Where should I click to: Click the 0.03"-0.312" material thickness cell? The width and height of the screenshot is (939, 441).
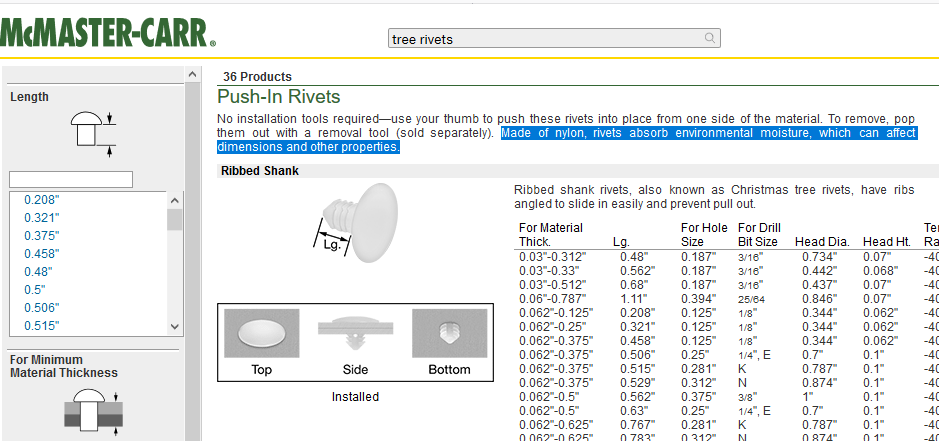[552, 256]
